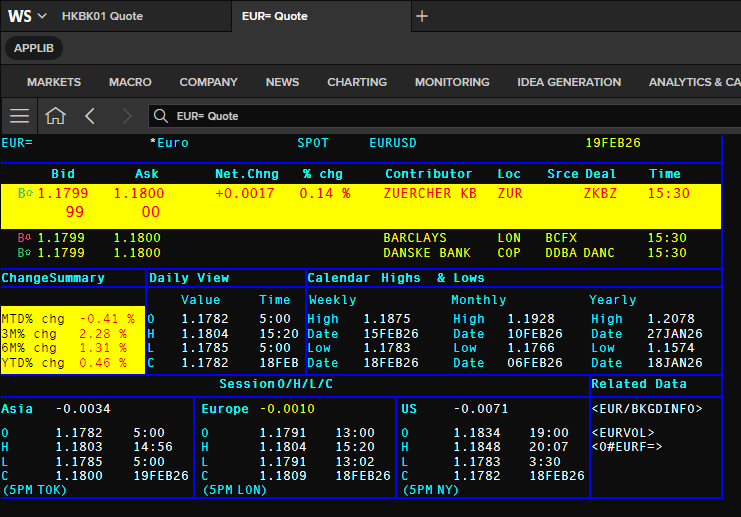741x517 pixels.
Task: Open the NEWS menu
Action: (282, 82)
